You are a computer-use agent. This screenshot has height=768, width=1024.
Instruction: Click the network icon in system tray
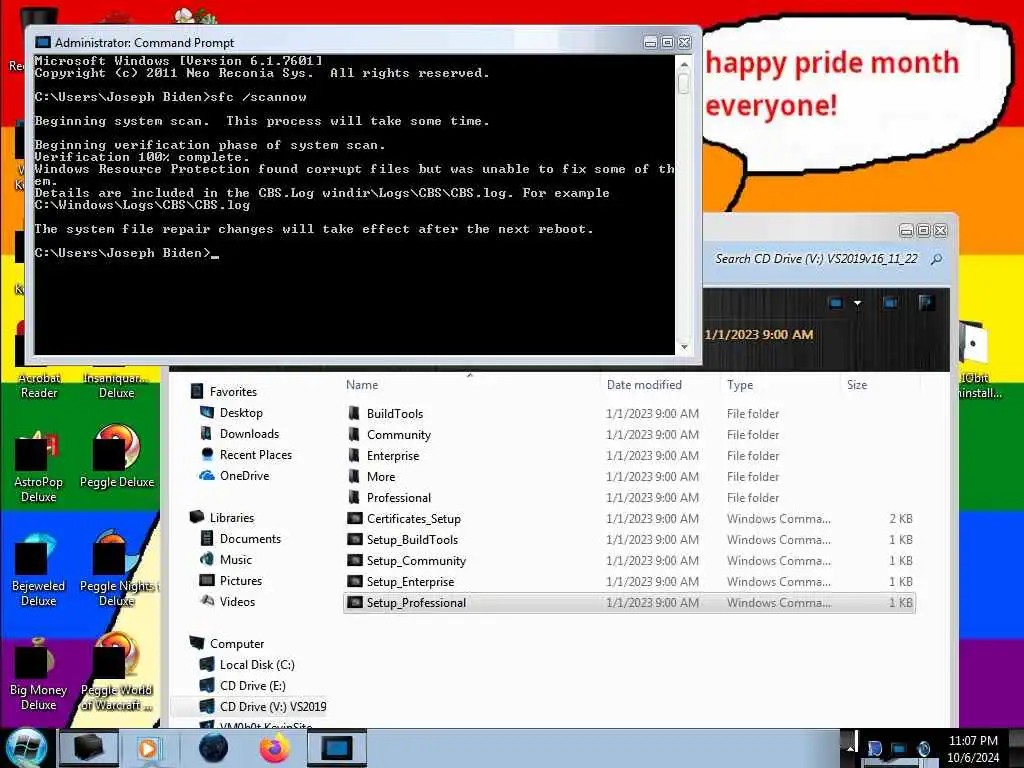(x=899, y=748)
